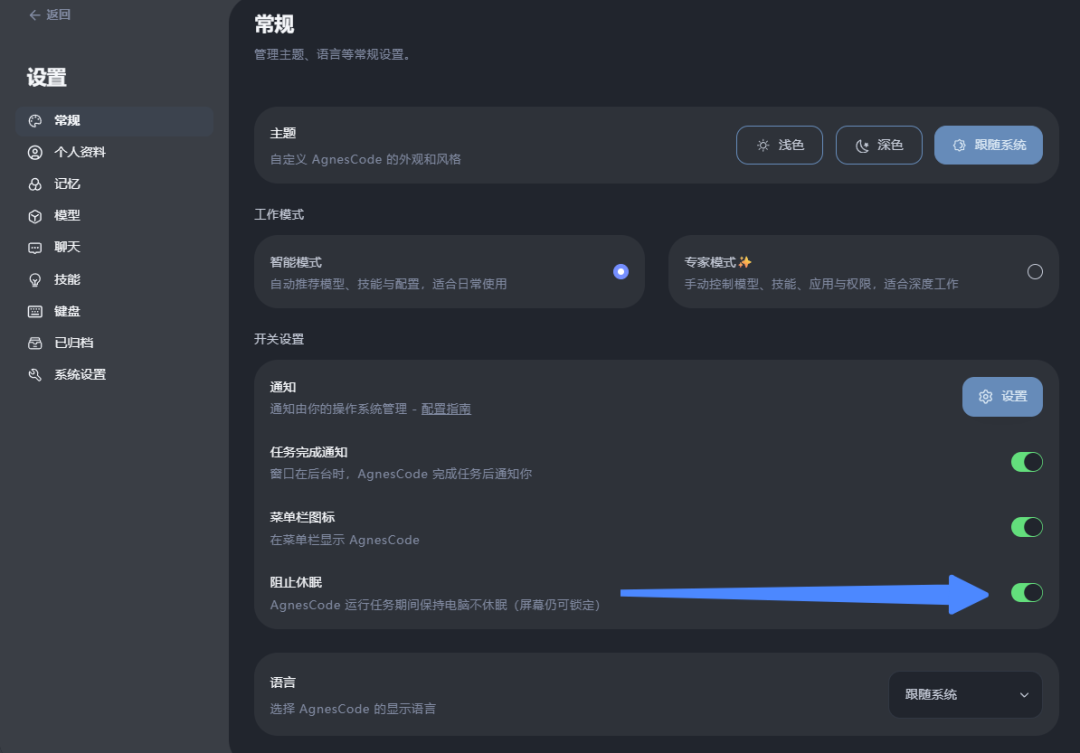This screenshot has width=1080, height=753.
Task: Click the 菜单栏图标 label
Action: point(302,517)
